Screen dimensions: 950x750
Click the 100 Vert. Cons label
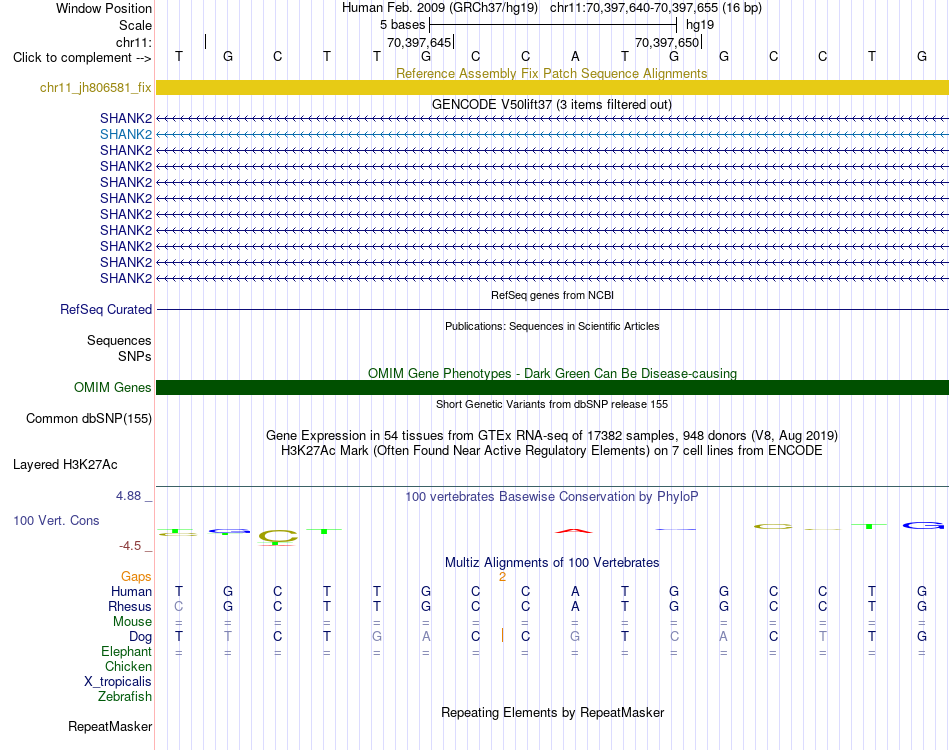coord(56,520)
